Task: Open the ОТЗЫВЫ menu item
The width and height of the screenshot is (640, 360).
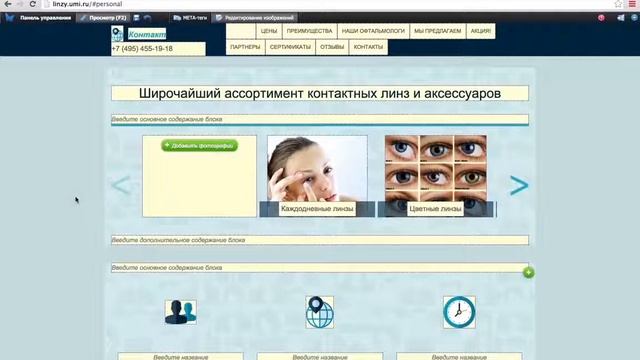Action: point(332,47)
